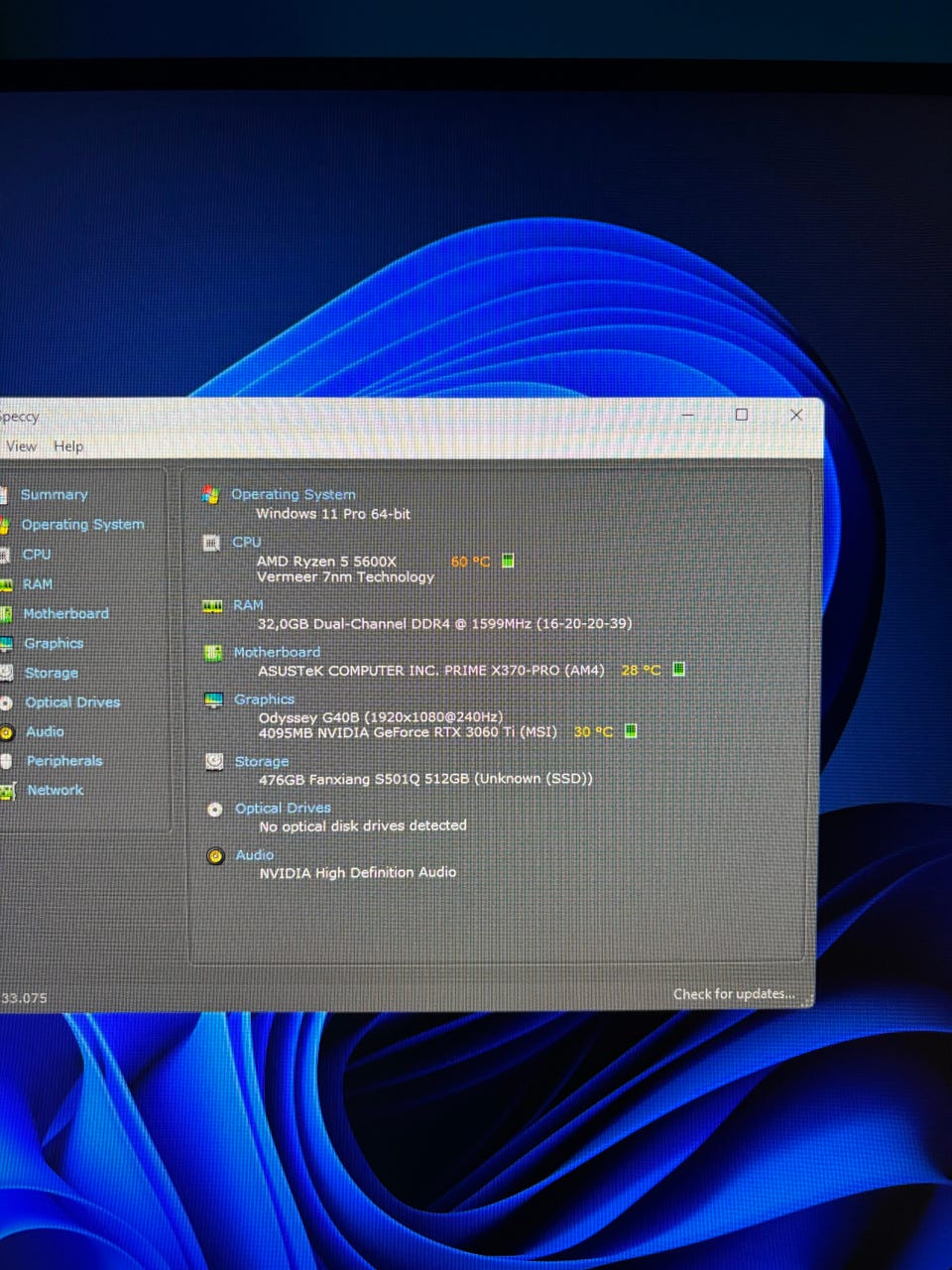The width and height of the screenshot is (952, 1270).
Task: Click the Audio speaker icon in summary
Action: [x=215, y=856]
